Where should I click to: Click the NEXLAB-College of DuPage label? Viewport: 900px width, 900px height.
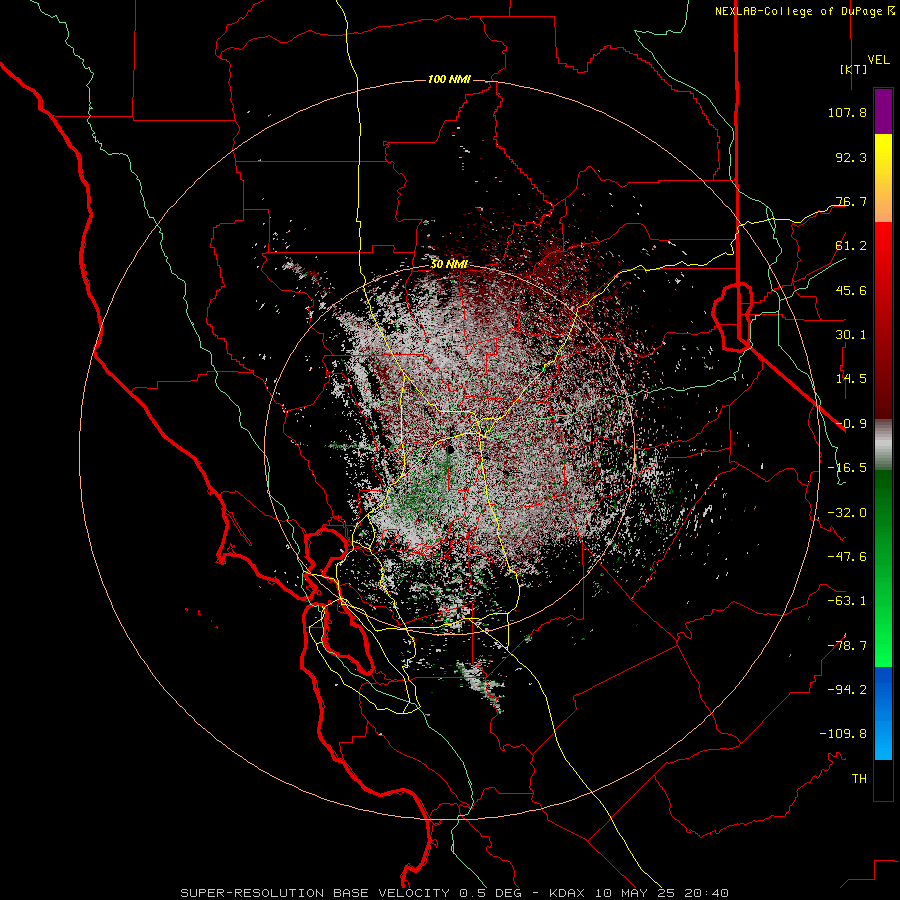click(x=804, y=11)
